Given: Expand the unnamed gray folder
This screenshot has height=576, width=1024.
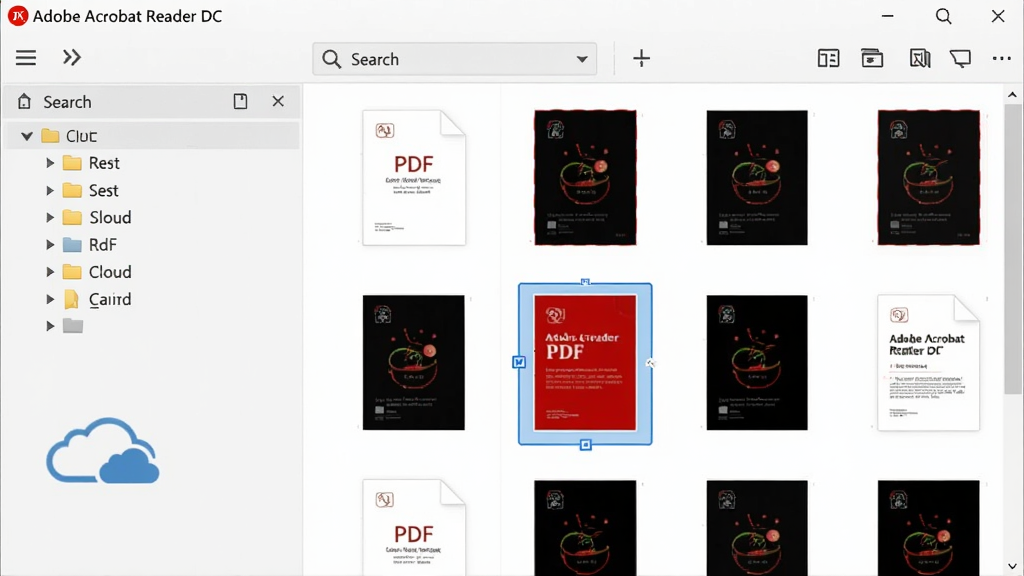Looking at the screenshot, I should click(50, 325).
